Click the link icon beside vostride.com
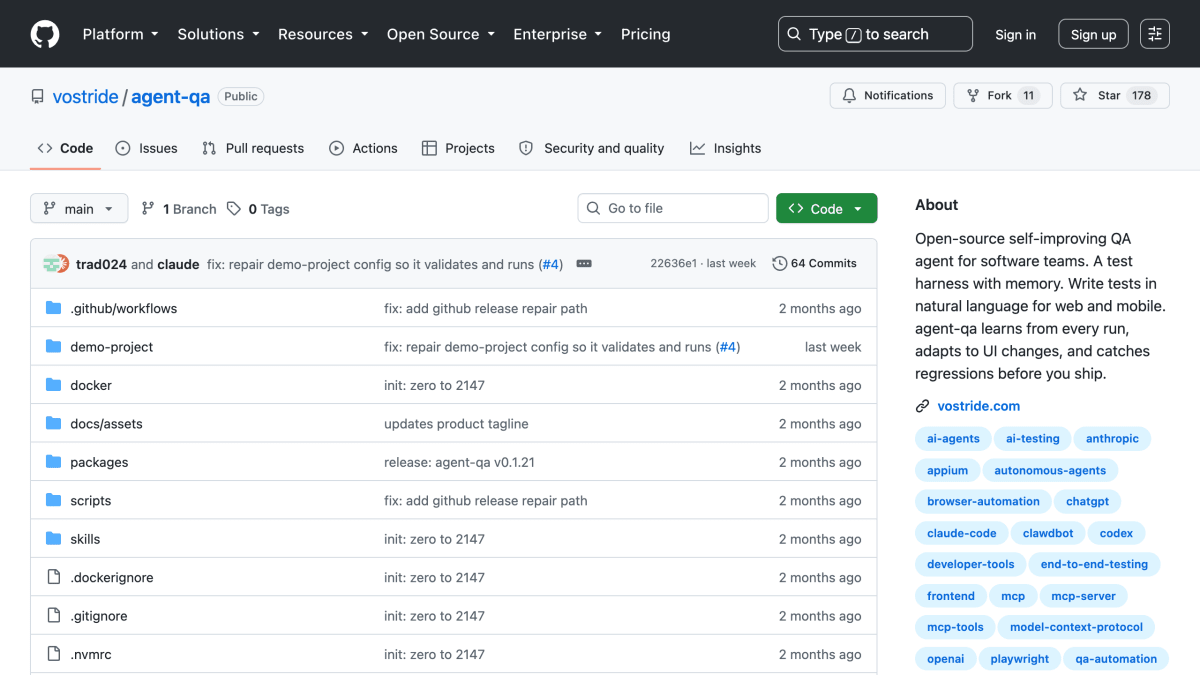Viewport: 1200px width, 675px height. tap(922, 406)
